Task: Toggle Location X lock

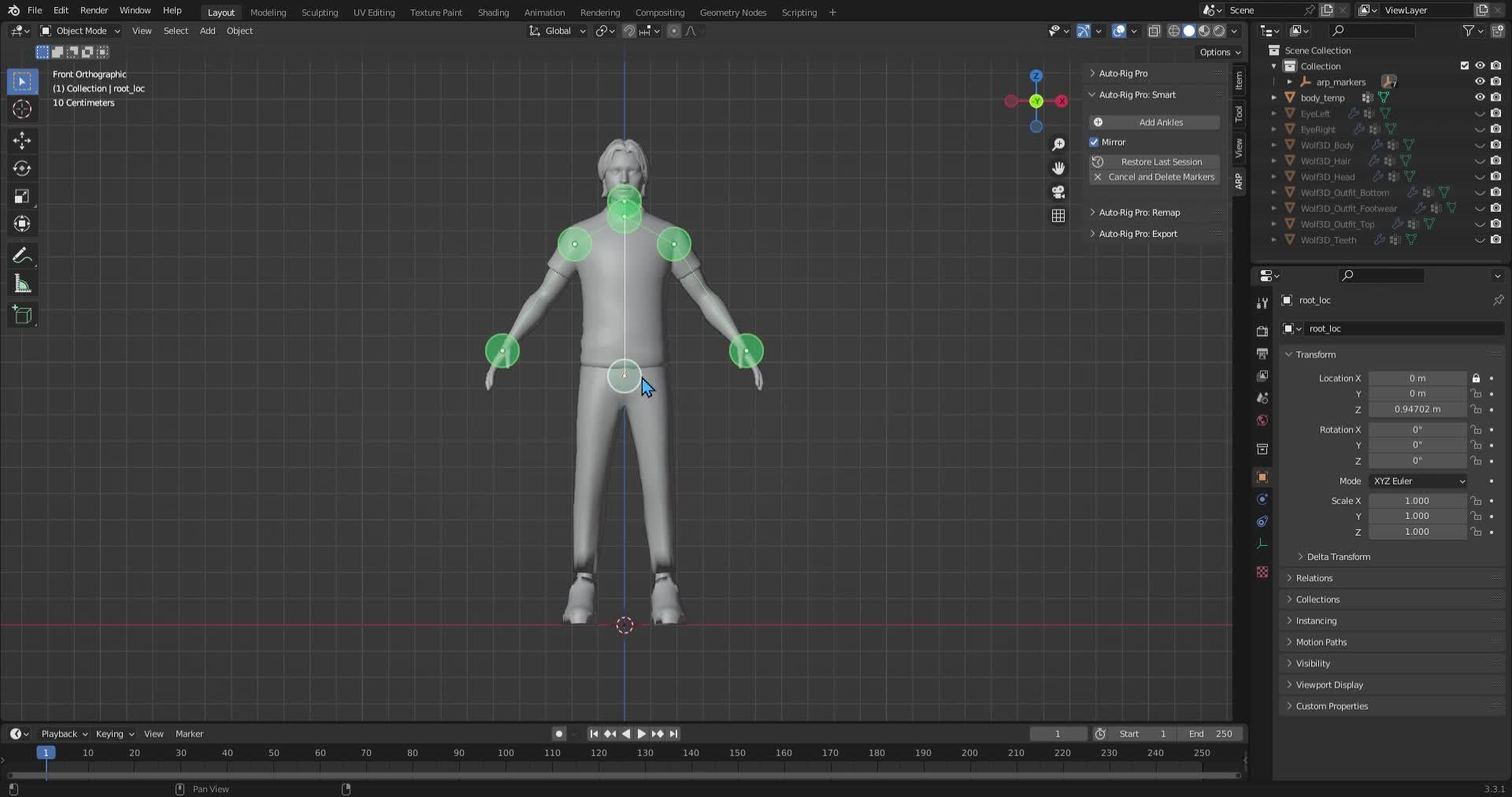Action: [1477, 379]
